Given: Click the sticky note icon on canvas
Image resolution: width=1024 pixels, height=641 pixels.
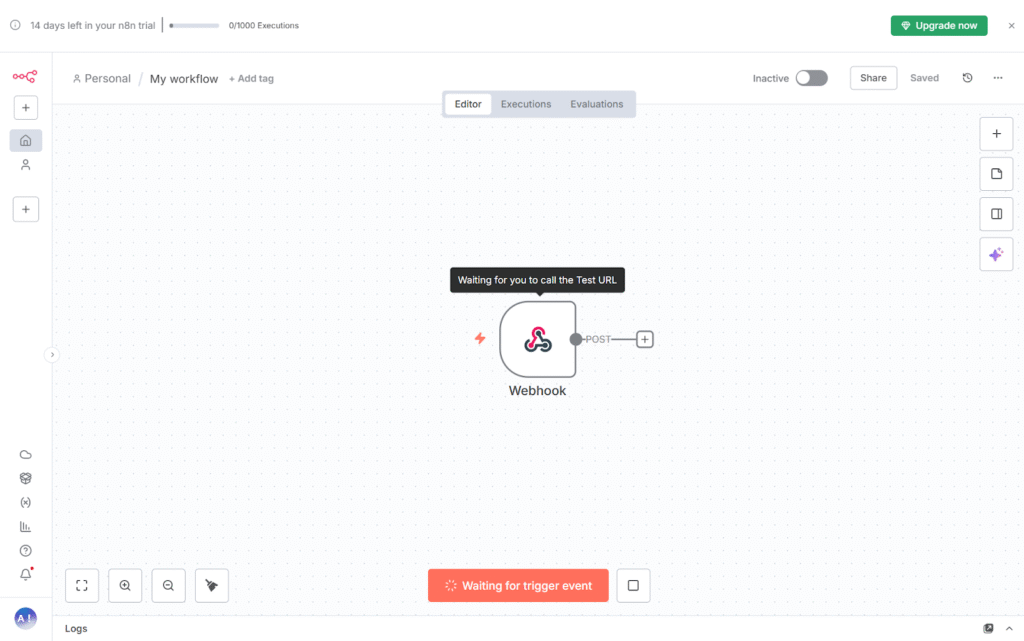Looking at the screenshot, I should (x=996, y=174).
